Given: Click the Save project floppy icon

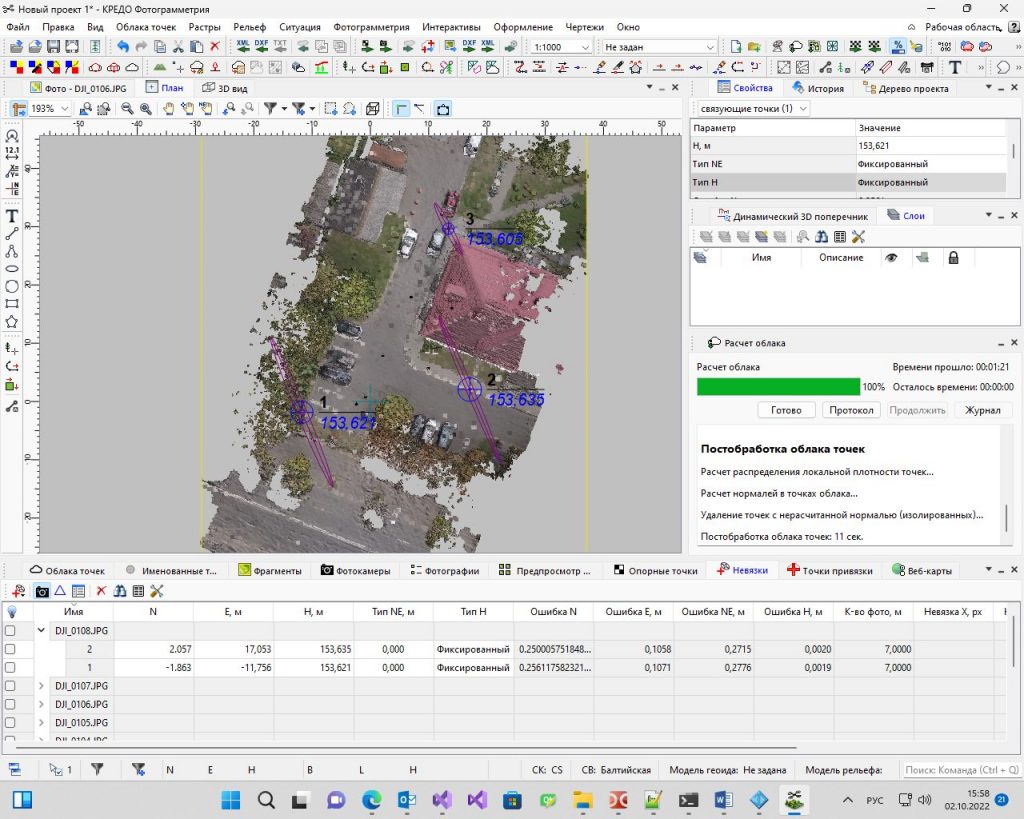Looking at the screenshot, I should coord(54,46).
